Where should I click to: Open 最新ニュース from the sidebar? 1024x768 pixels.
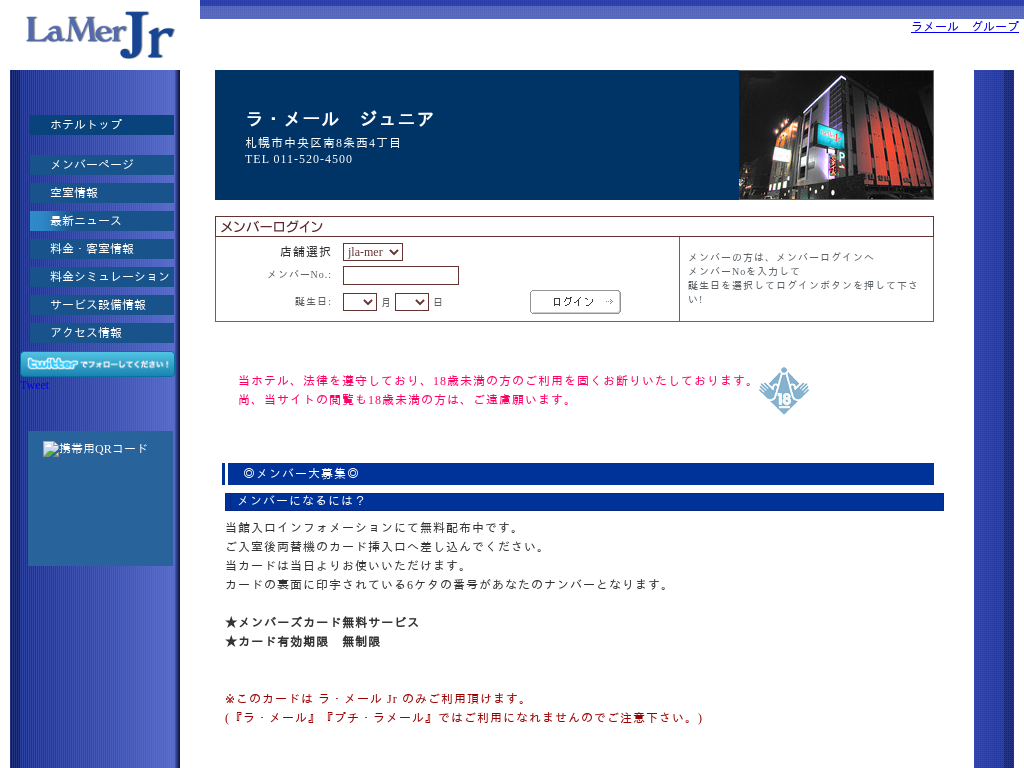pyautogui.click(x=101, y=221)
